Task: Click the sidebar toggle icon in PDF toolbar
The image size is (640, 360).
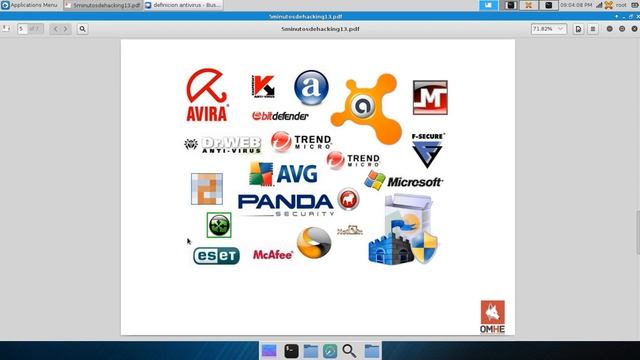Action: [x=6, y=29]
